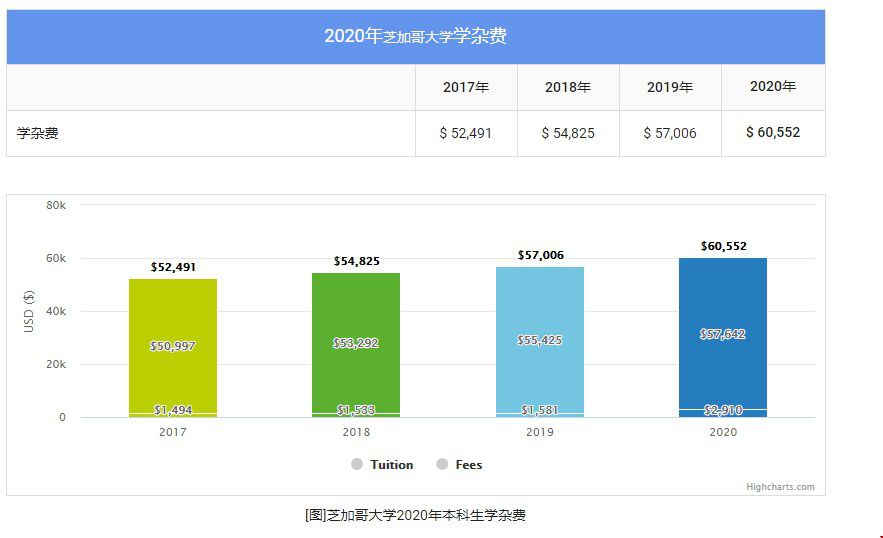This screenshot has width=883, height=538.
Task: Click the 2017 tuition bar labeled $50,997
Action: click(x=173, y=346)
